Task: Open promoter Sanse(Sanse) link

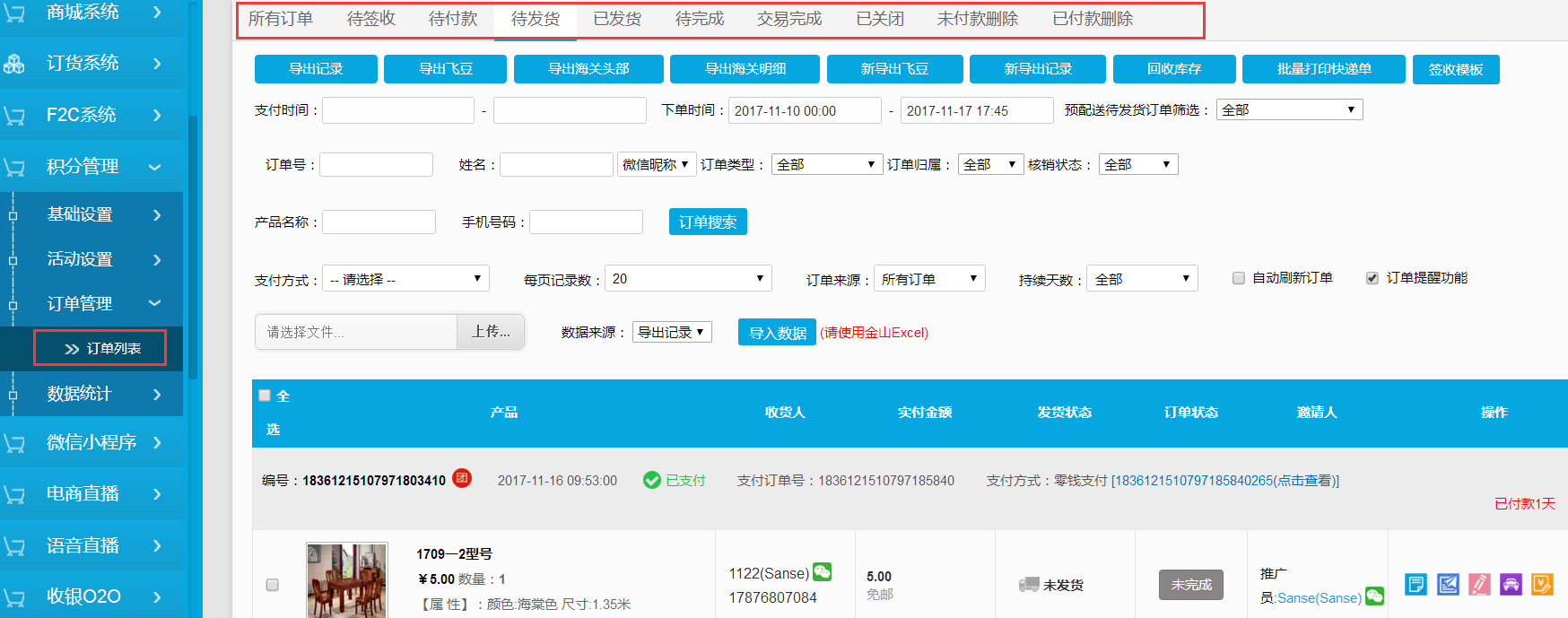Action: [1320, 597]
